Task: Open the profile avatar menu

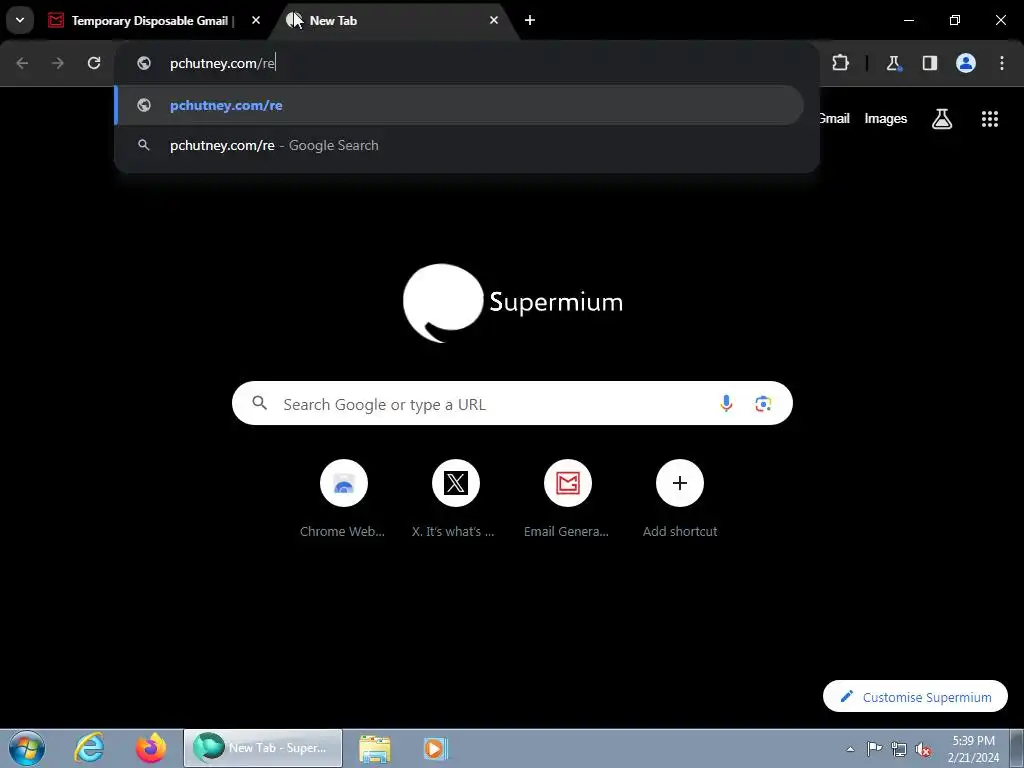Action: coord(966,63)
